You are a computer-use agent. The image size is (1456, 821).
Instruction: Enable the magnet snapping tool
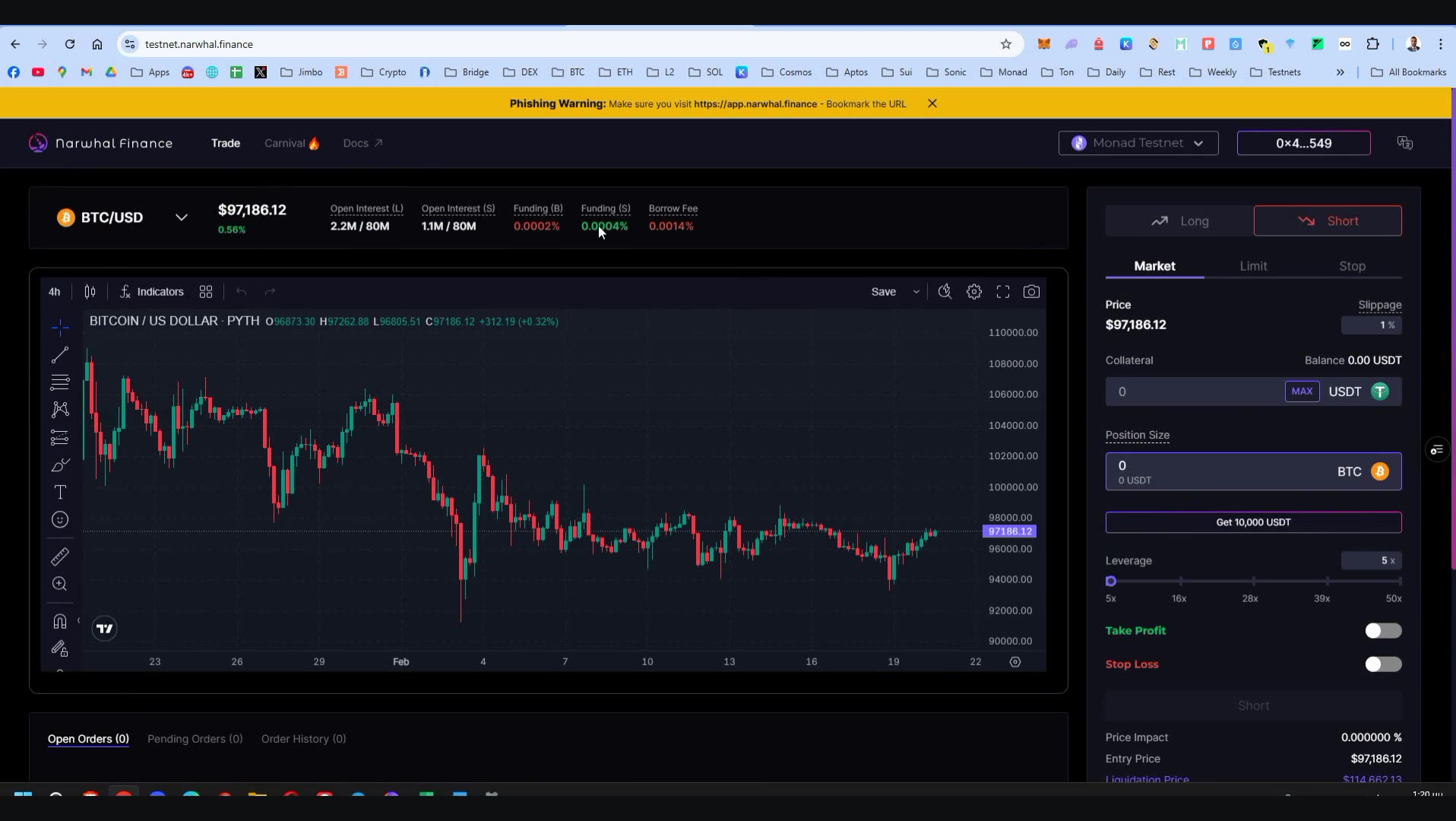pyautogui.click(x=59, y=621)
